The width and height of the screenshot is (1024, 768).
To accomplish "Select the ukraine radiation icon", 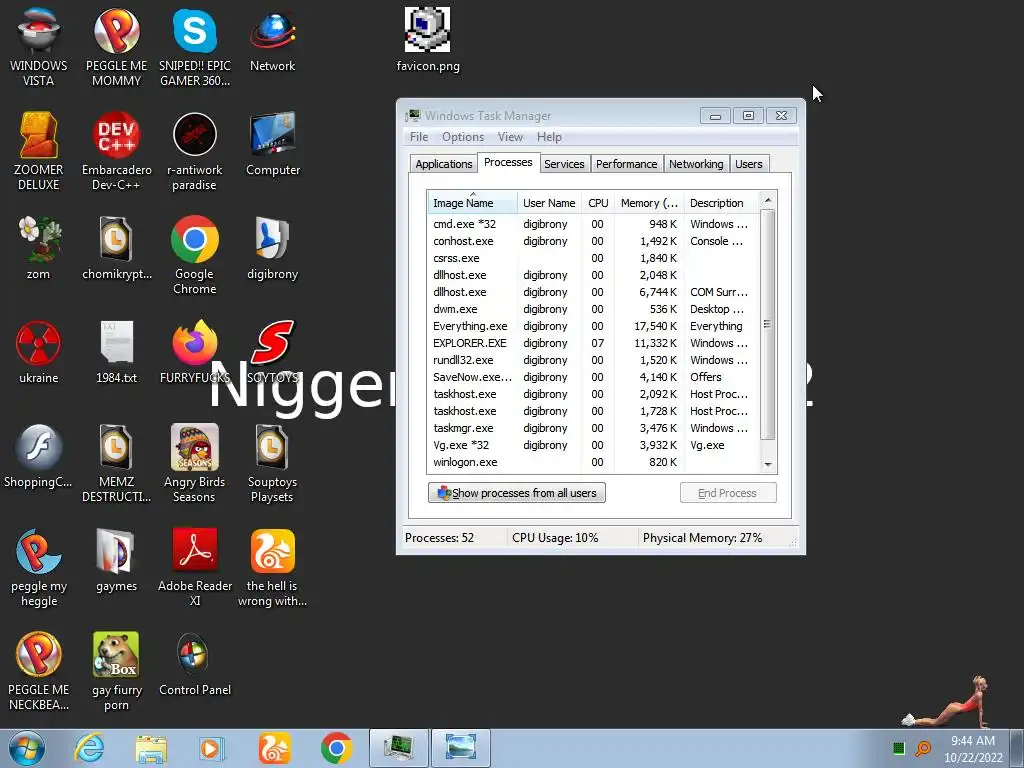I will click(39, 352).
